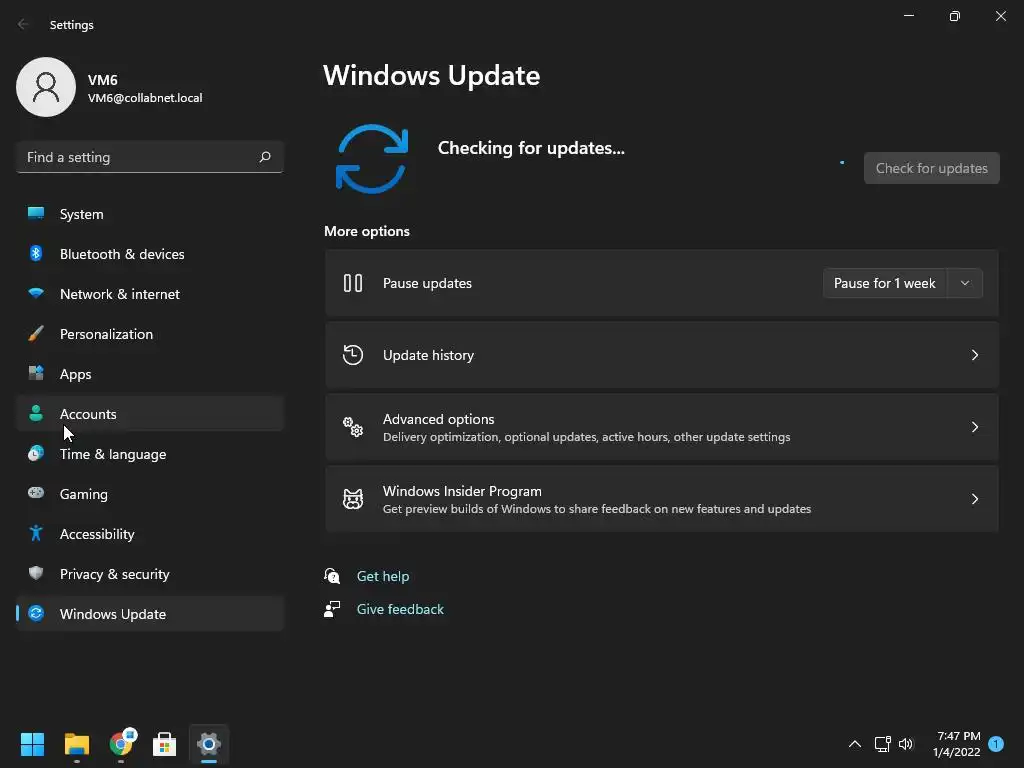
Task: Open Google Chrome from the taskbar
Action: [121, 744]
